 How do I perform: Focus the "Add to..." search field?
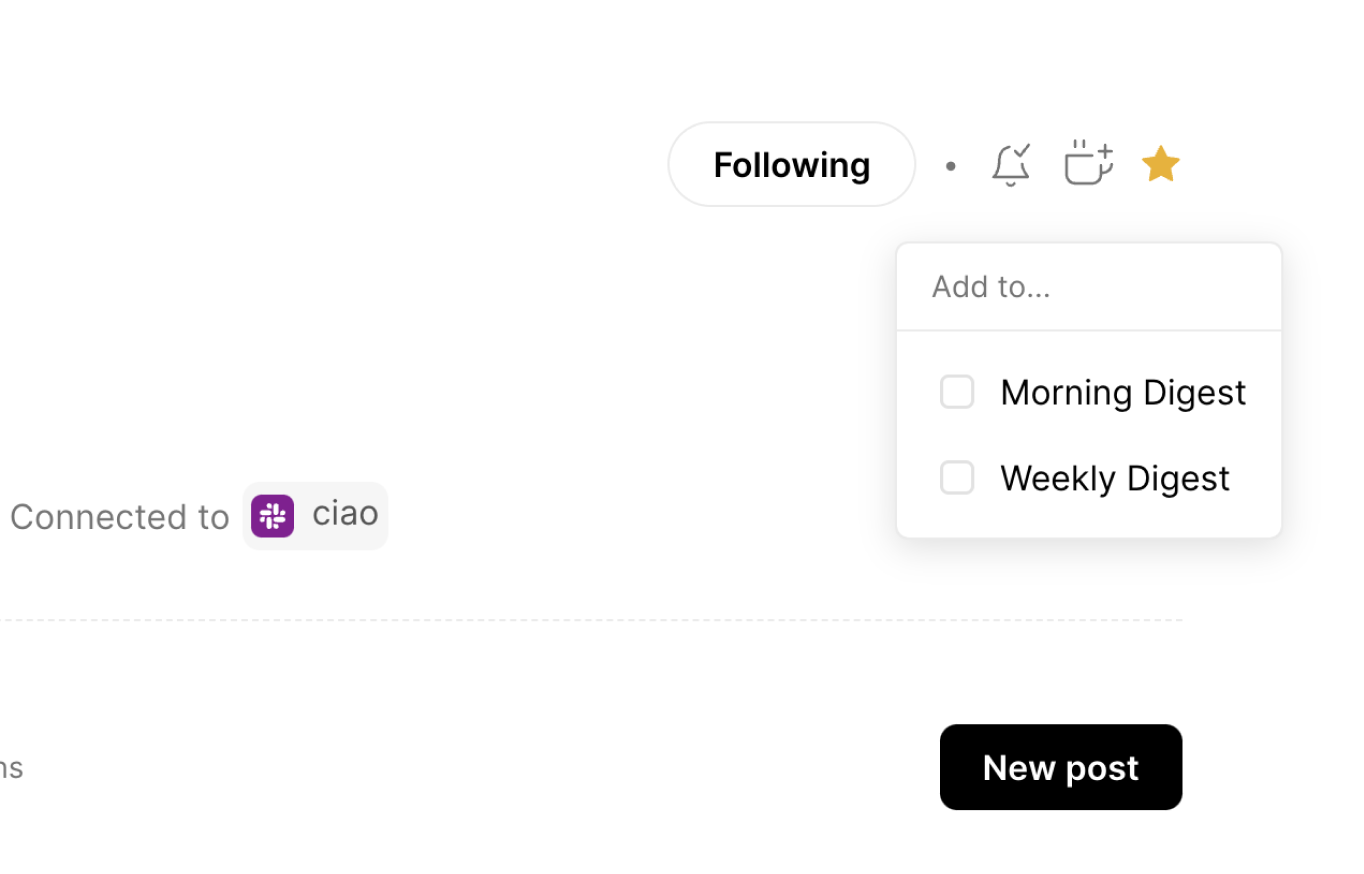(x=1088, y=287)
